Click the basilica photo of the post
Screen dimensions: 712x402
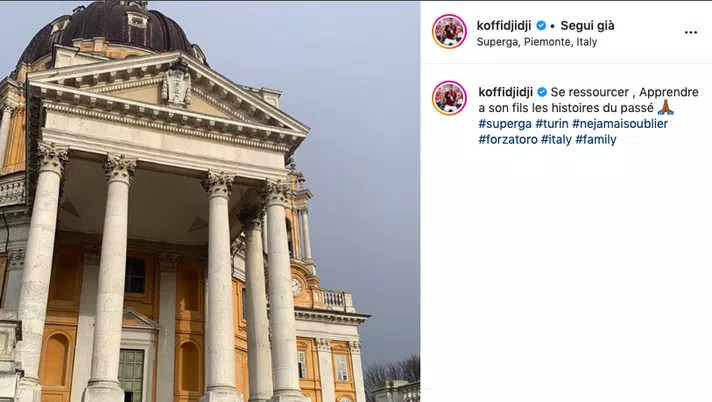point(210,201)
